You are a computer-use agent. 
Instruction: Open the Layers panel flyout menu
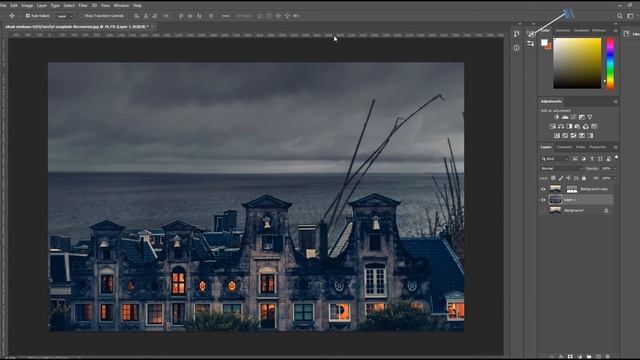tap(615, 147)
